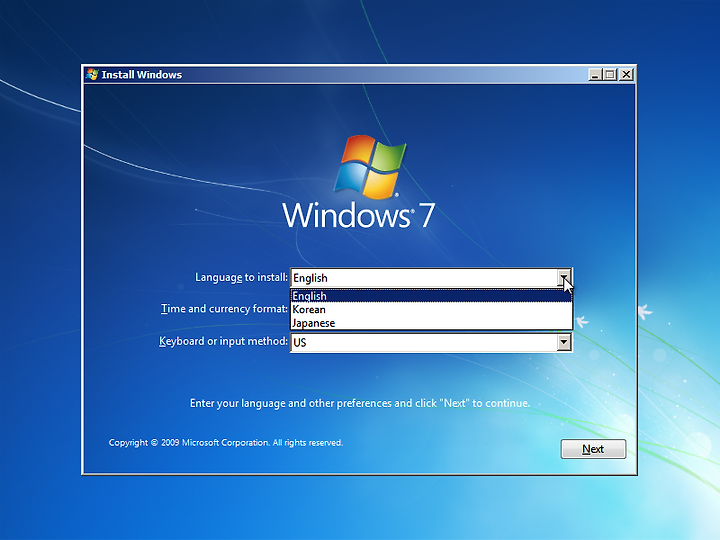Click the 'Windows 7' wordmark text

click(x=358, y=215)
